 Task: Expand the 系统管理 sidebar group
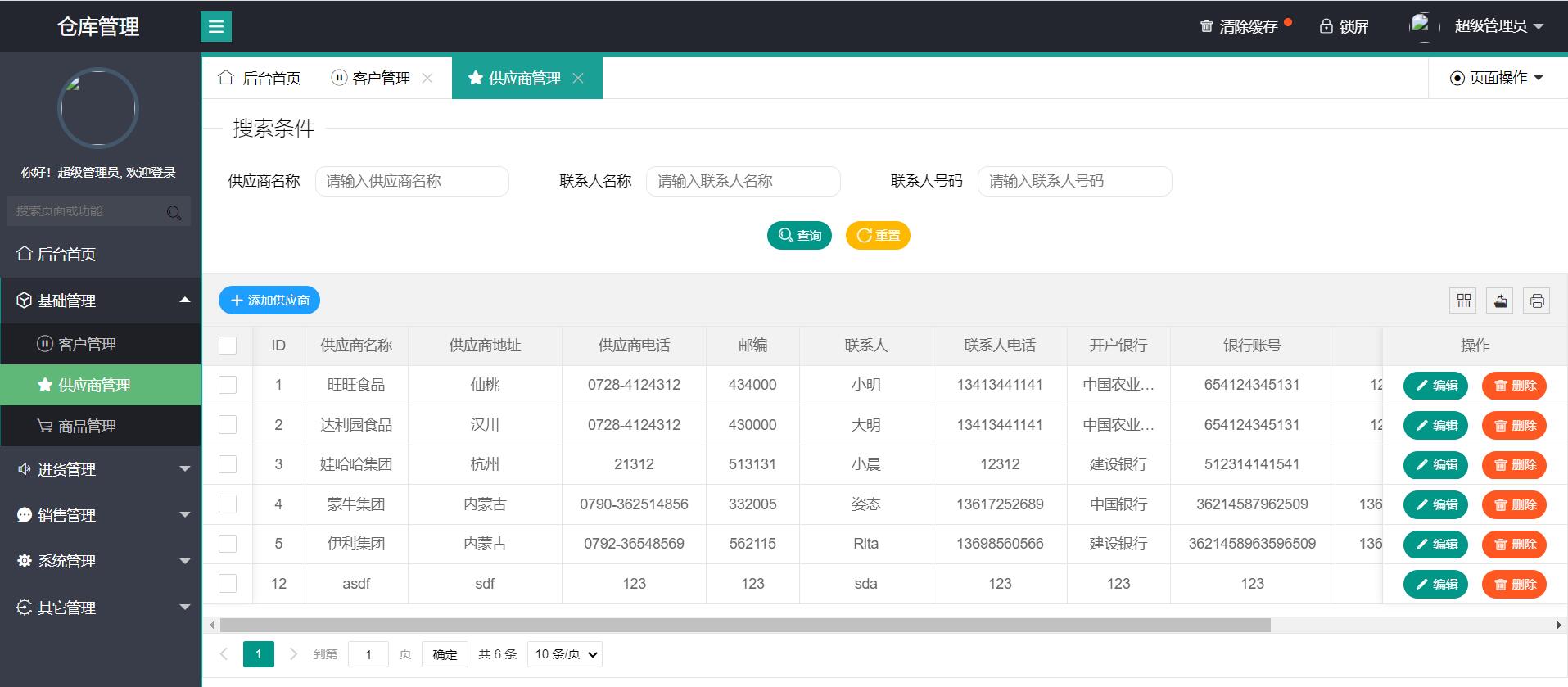pyautogui.click(x=100, y=561)
